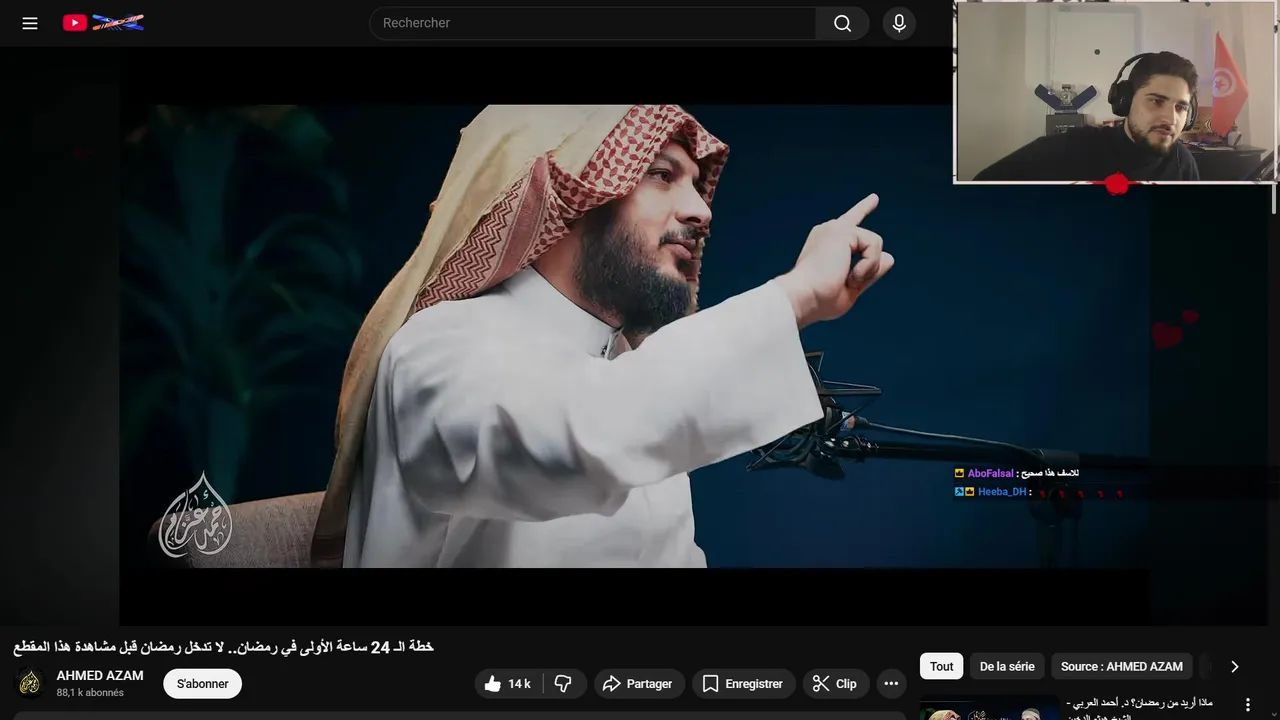Open the hamburger guide menu
The width and height of the screenshot is (1280, 720).
(30, 23)
